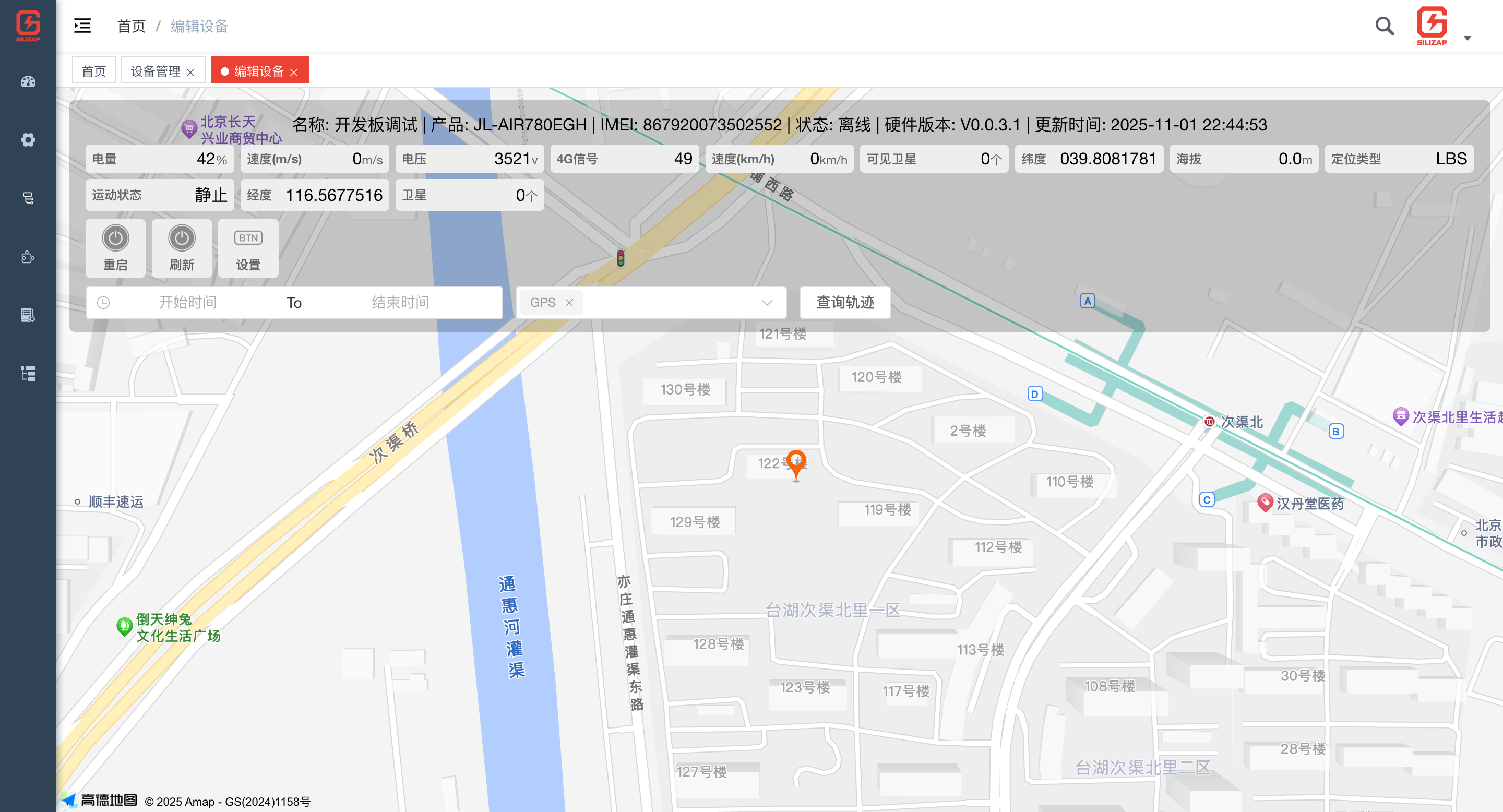This screenshot has height=812, width=1503.
Task: Open the dashboard gauge icon in sidebar
Action: tap(28, 81)
